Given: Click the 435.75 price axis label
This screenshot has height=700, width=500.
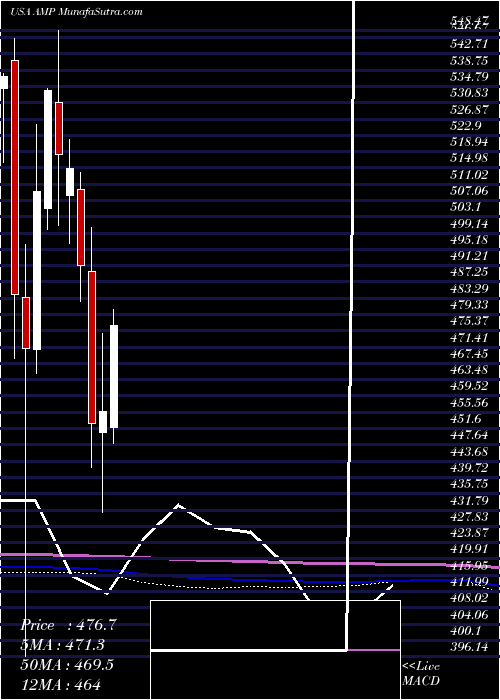Looking at the screenshot, I should point(470,485).
